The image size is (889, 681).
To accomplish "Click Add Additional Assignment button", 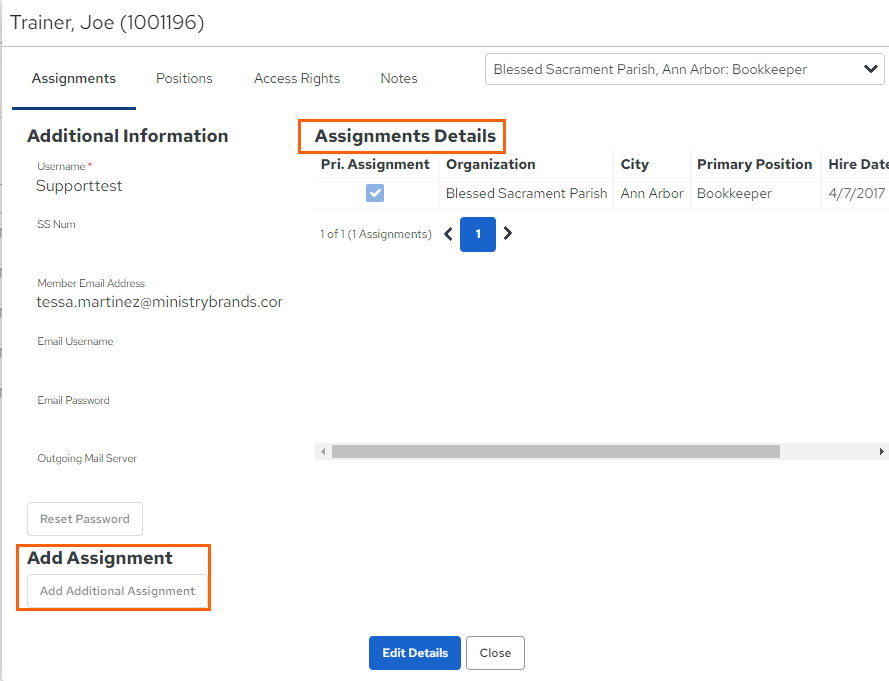I will pyautogui.click(x=117, y=591).
